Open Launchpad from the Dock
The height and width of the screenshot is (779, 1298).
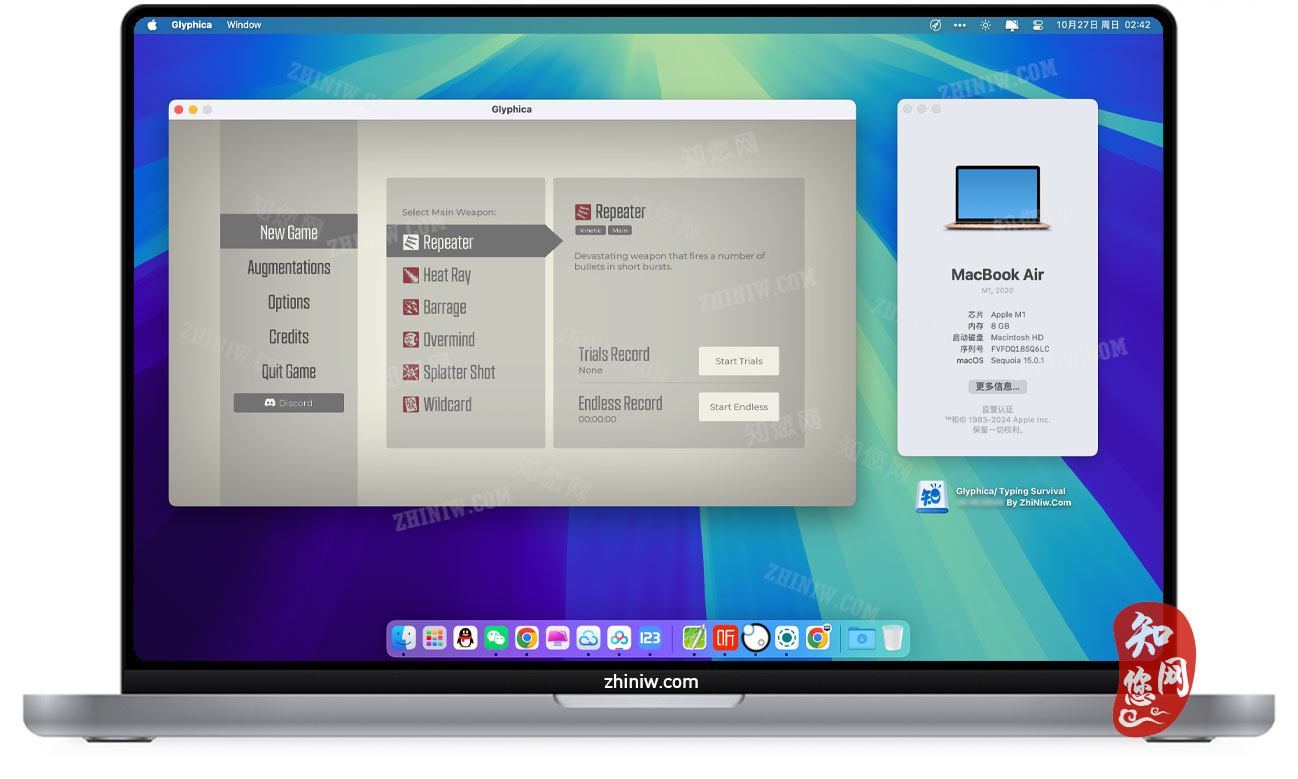click(434, 638)
